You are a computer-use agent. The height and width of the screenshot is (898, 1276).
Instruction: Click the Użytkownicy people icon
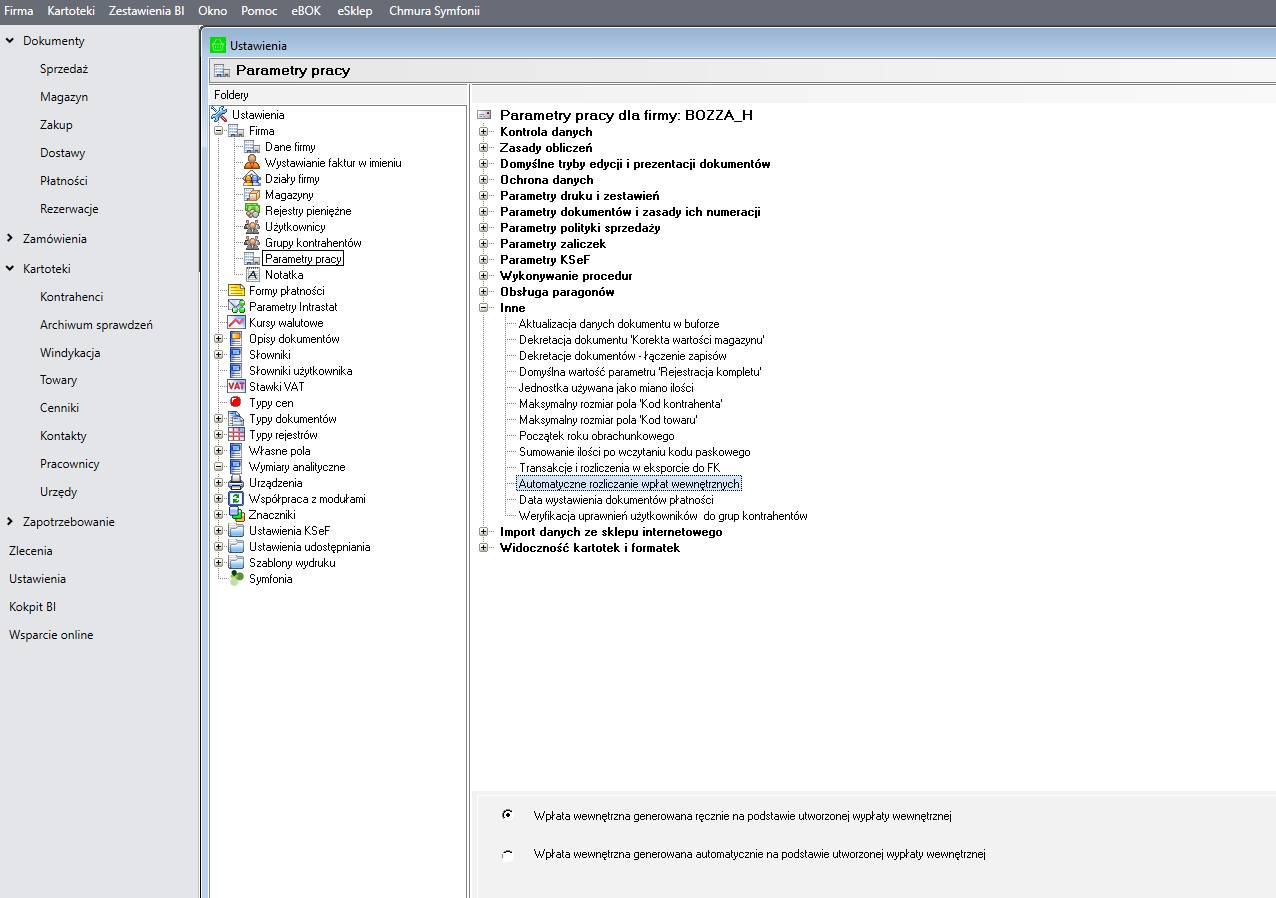tap(252, 227)
